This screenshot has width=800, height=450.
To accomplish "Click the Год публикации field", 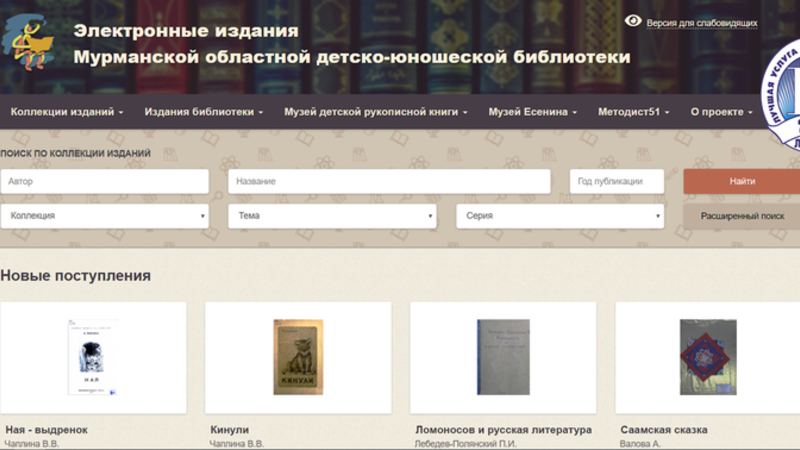I will point(618,182).
